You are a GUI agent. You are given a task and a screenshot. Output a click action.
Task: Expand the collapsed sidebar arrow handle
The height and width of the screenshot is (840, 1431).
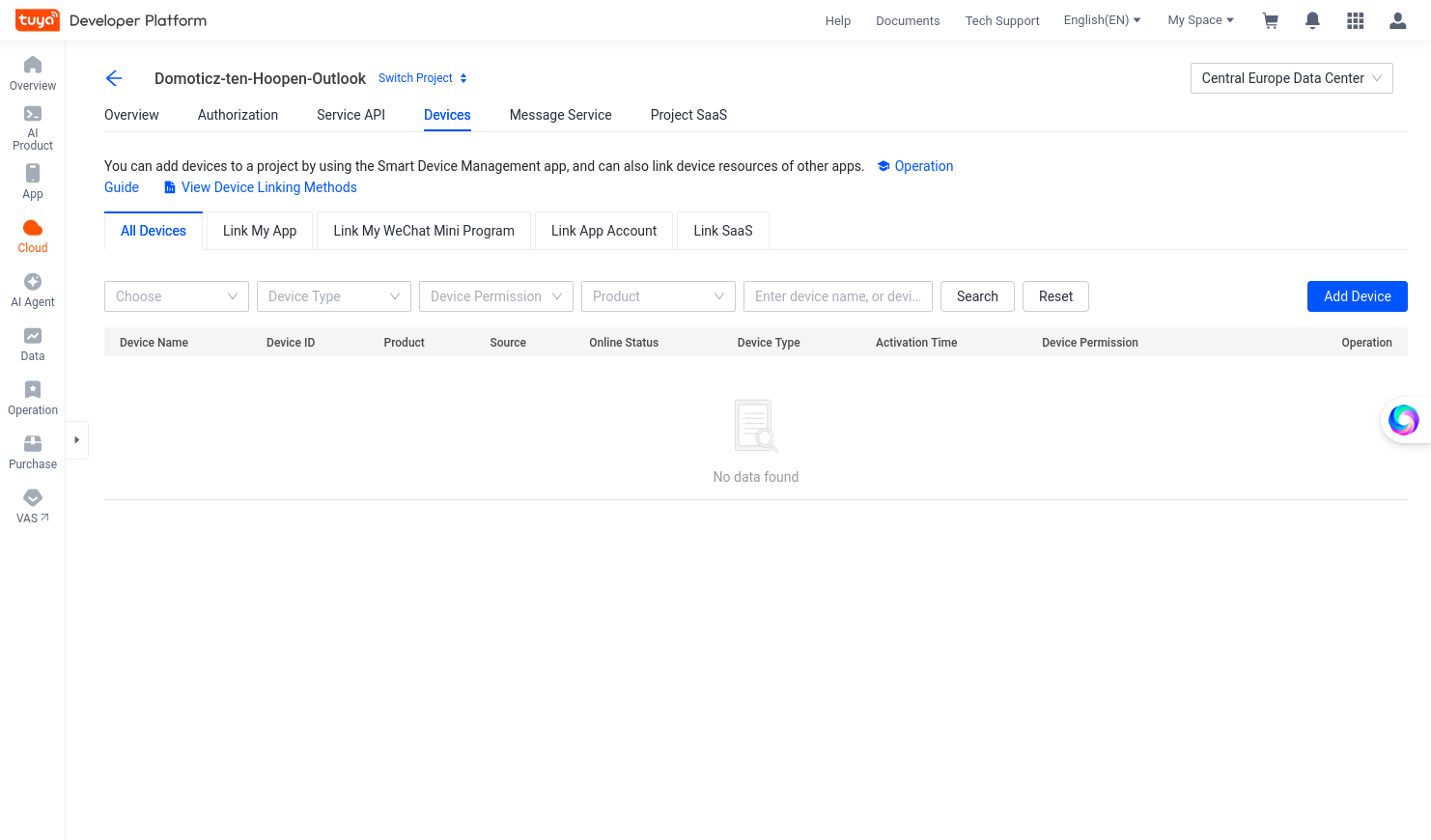[x=77, y=440]
